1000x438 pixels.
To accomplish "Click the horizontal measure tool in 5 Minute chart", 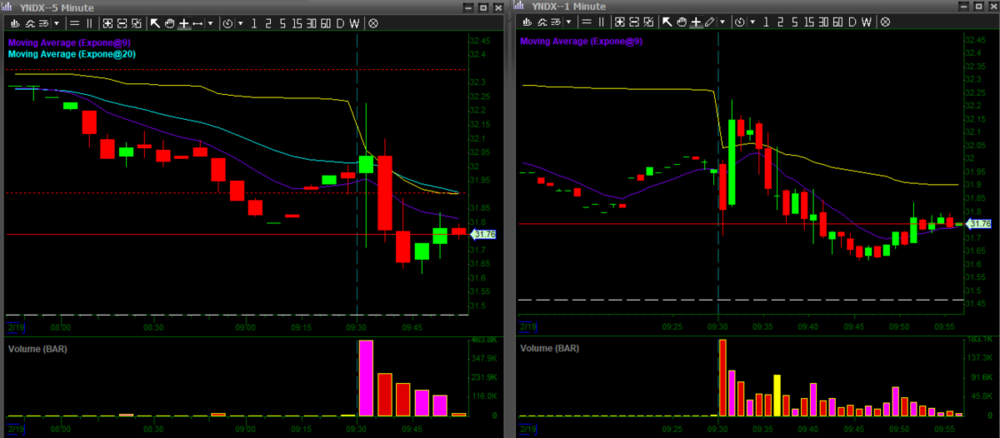I will [198, 22].
